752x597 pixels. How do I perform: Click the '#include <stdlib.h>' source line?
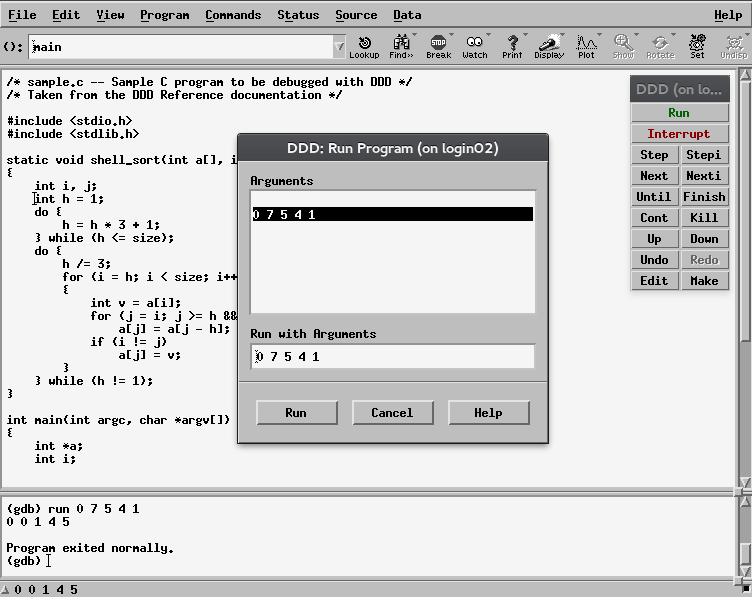pyautogui.click(x=73, y=134)
